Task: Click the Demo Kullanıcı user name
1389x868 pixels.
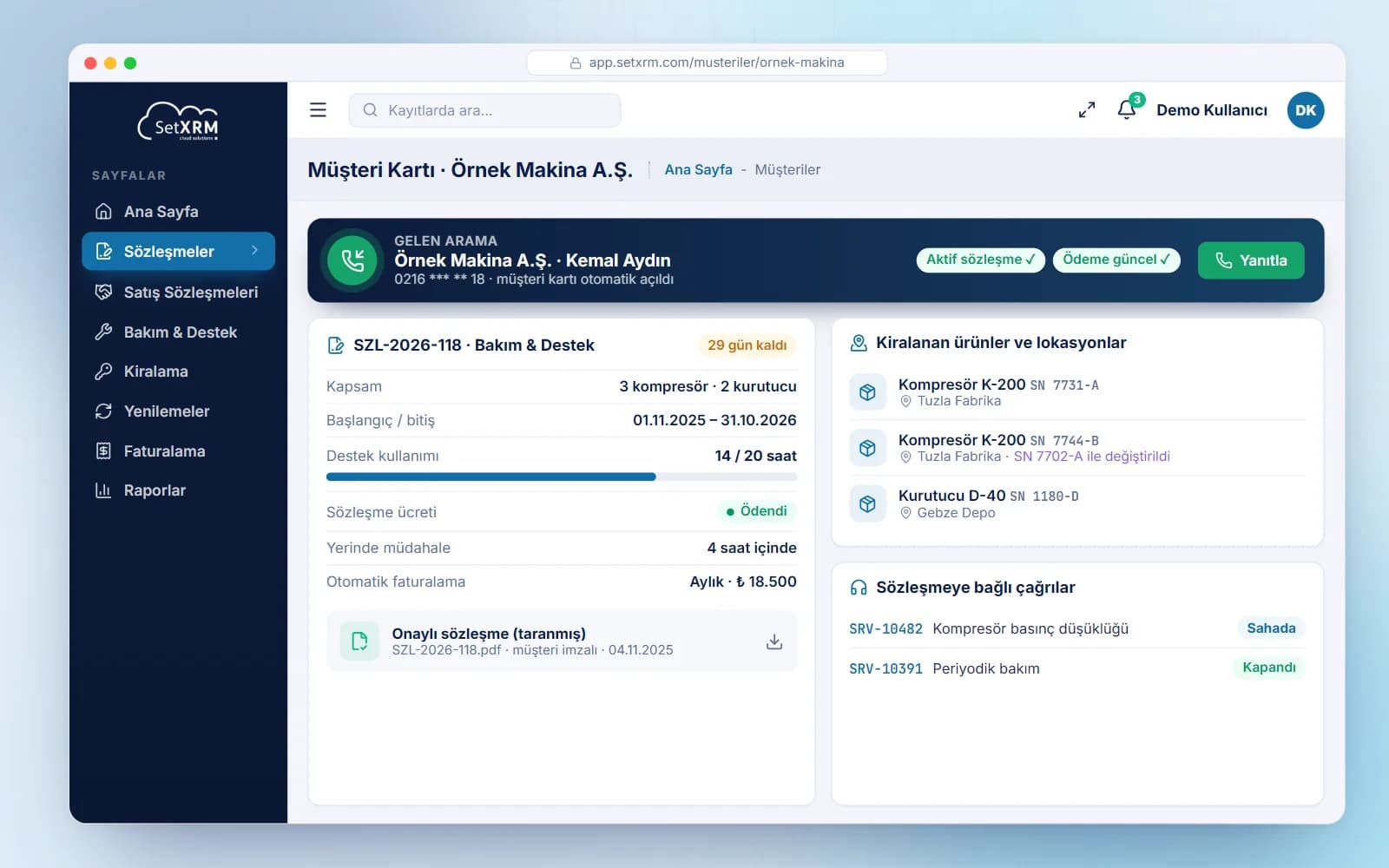Action: (x=1211, y=110)
